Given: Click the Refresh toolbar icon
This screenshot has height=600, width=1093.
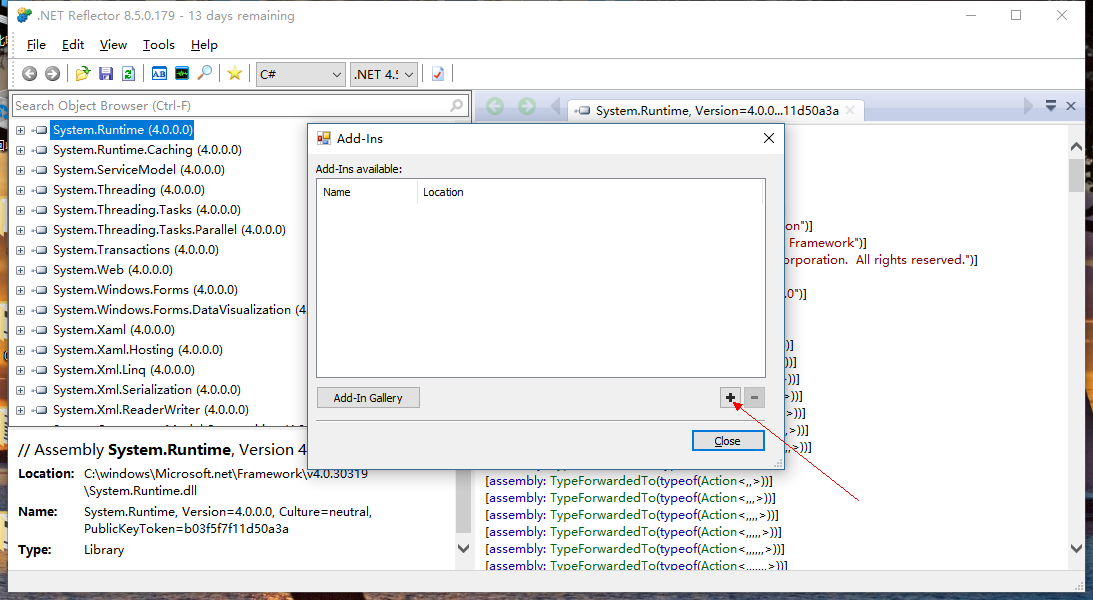Looking at the screenshot, I should 128,74.
